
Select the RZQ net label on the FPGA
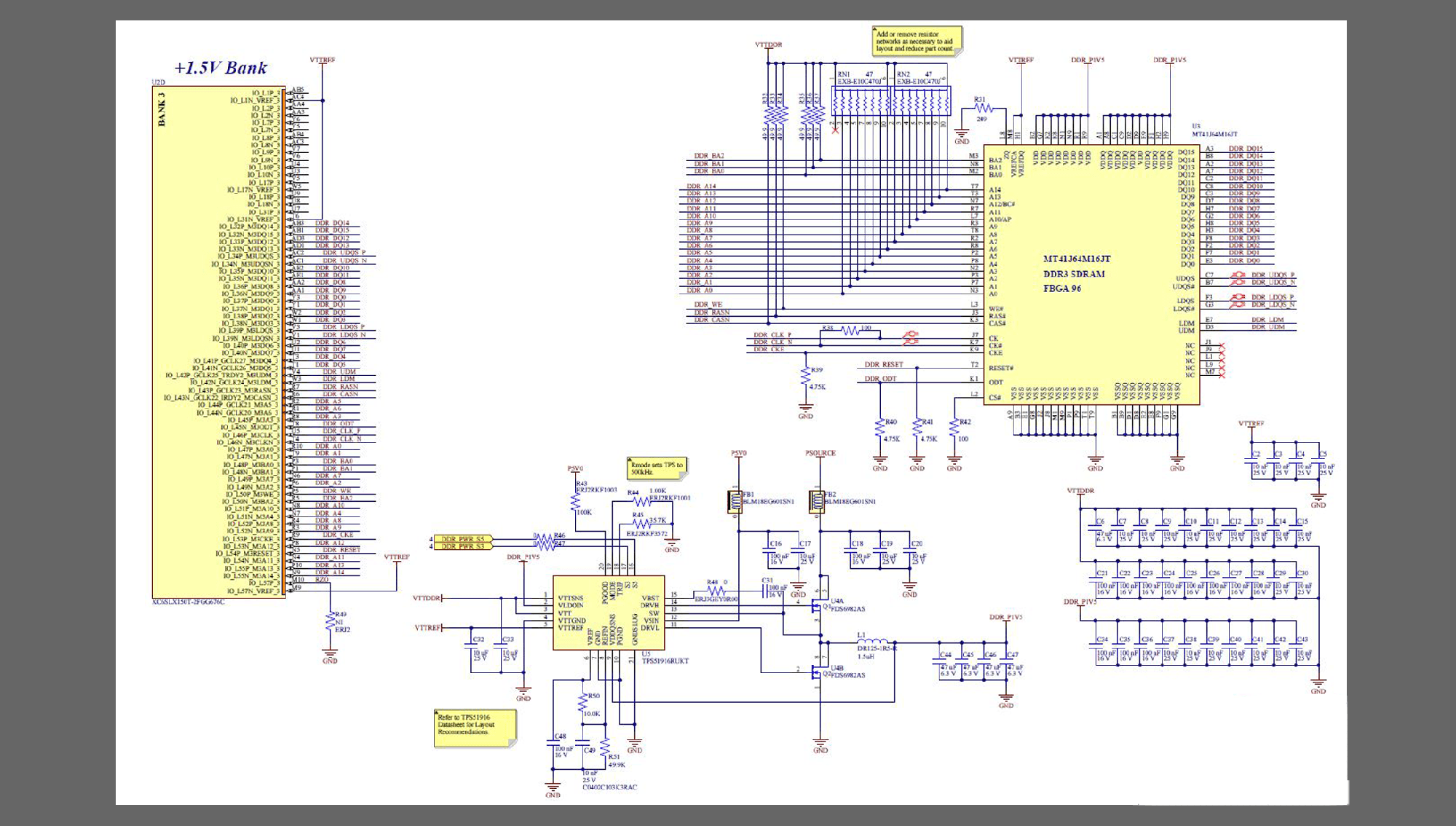coord(321,580)
